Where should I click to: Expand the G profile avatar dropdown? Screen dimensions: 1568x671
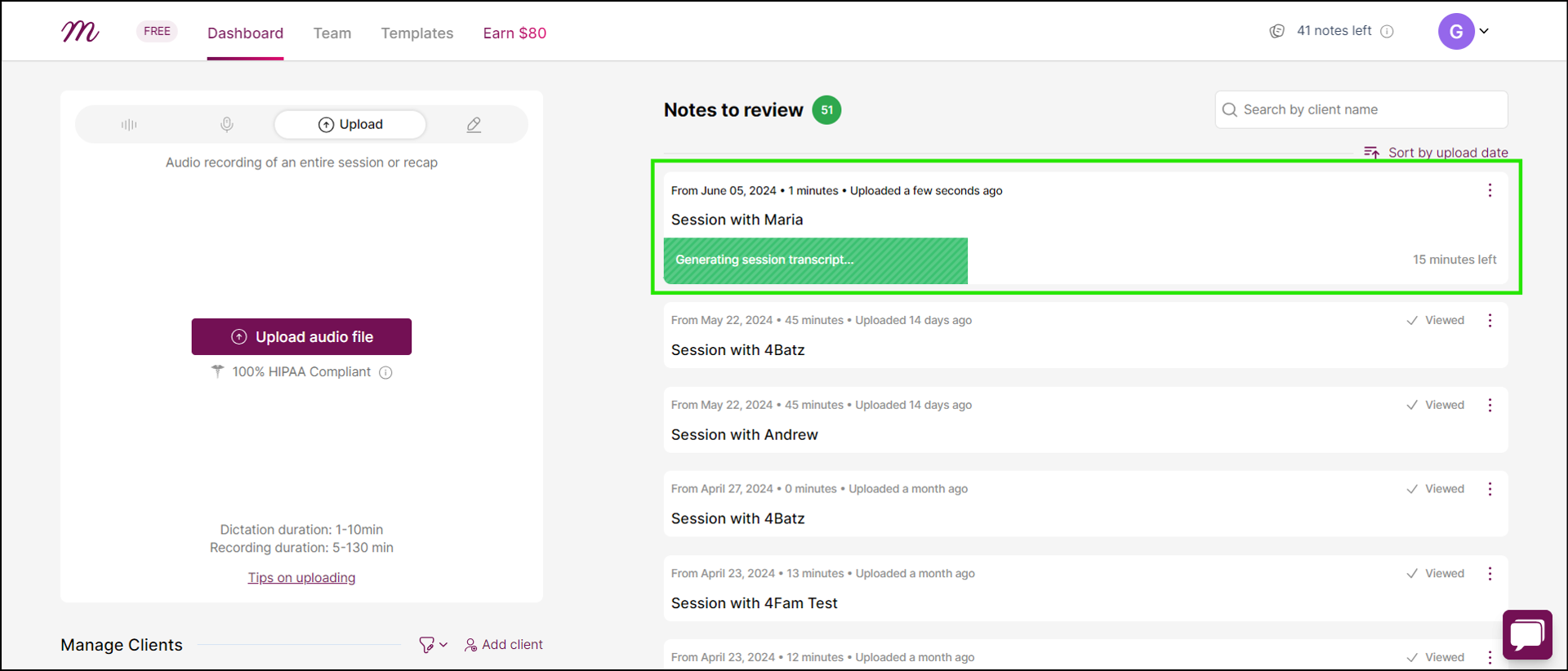1463,31
